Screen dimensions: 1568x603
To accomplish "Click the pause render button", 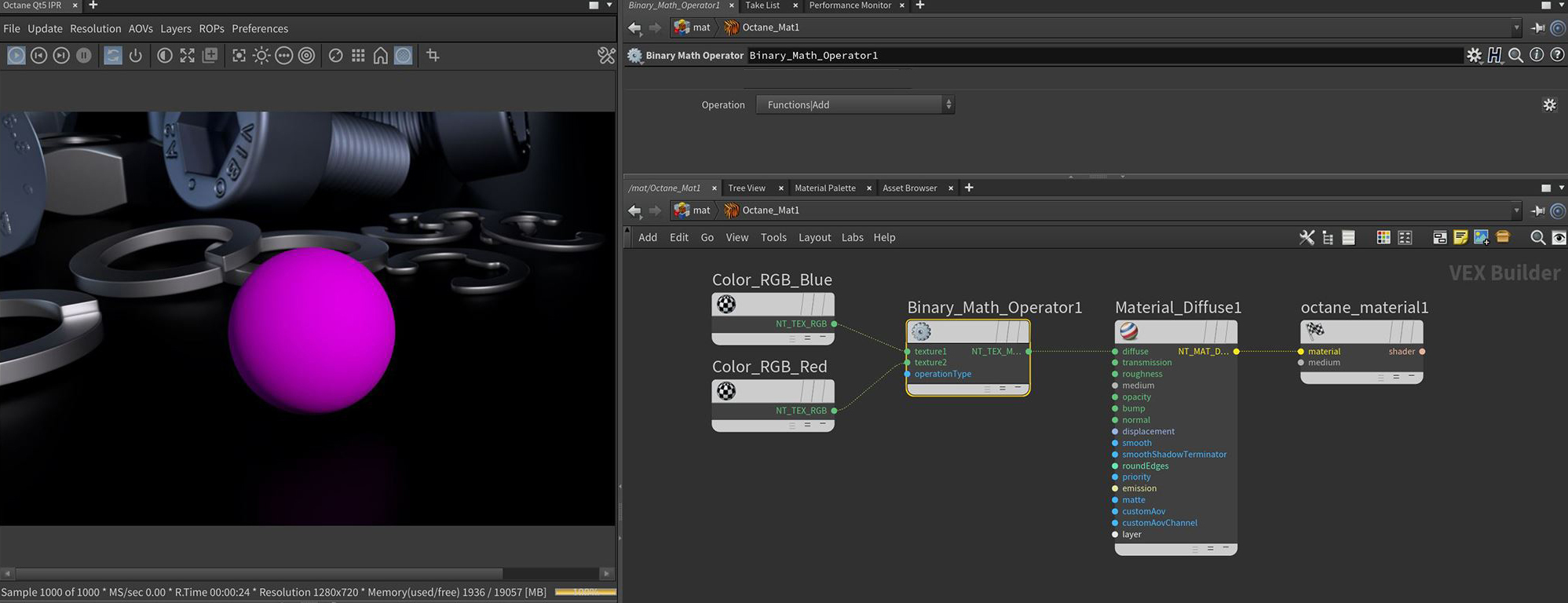I will click(84, 56).
